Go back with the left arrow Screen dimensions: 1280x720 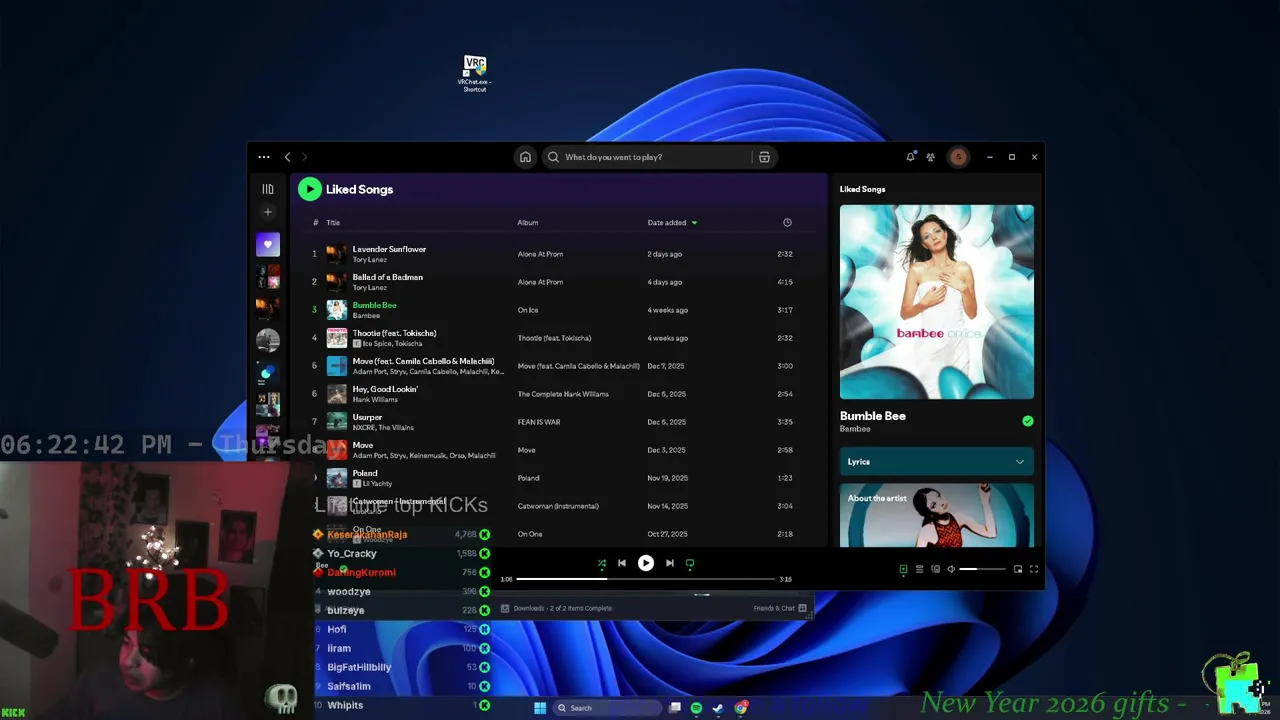(287, 157)
